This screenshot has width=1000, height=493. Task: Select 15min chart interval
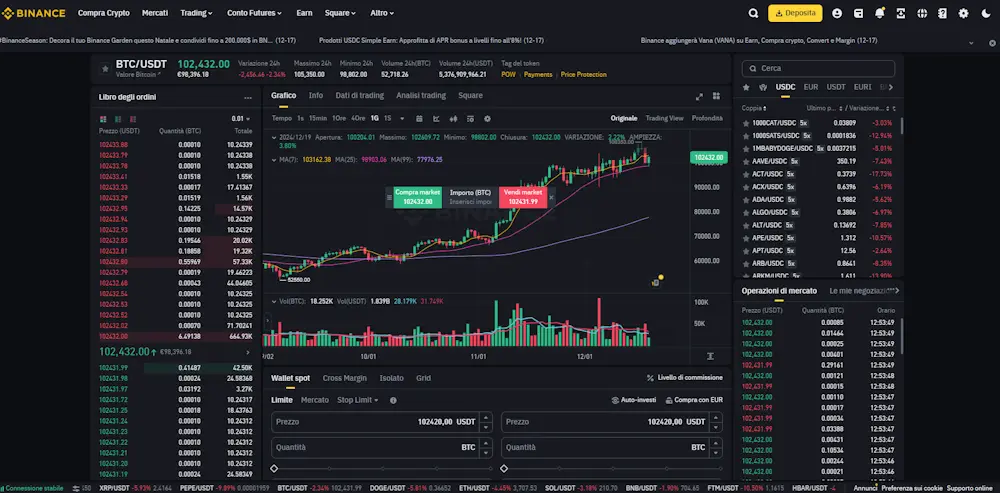click(318, 119)
